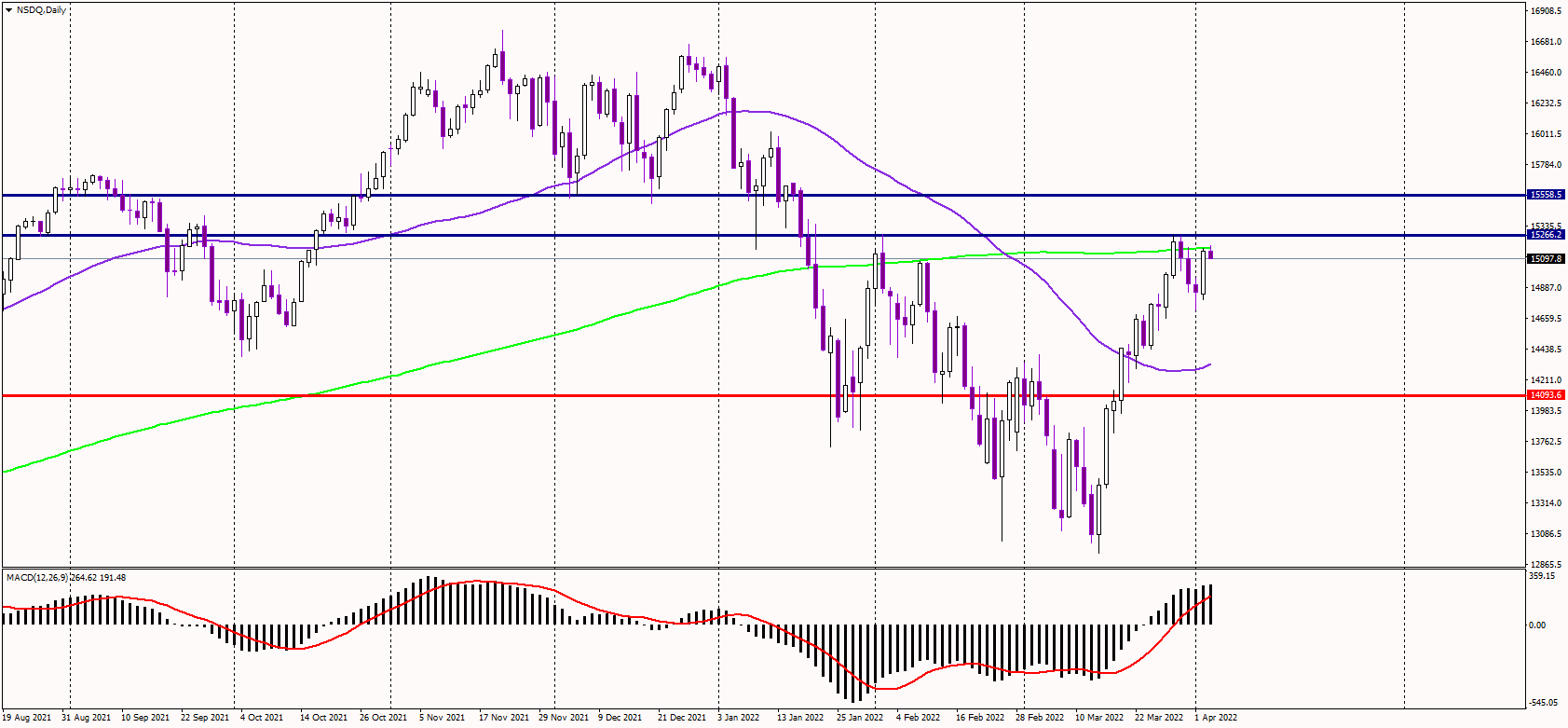The width and height of the screenshot is (1568, 728).
Task: Click the 21 Dec 2021 date label
Action: click(x=682, y=718)
